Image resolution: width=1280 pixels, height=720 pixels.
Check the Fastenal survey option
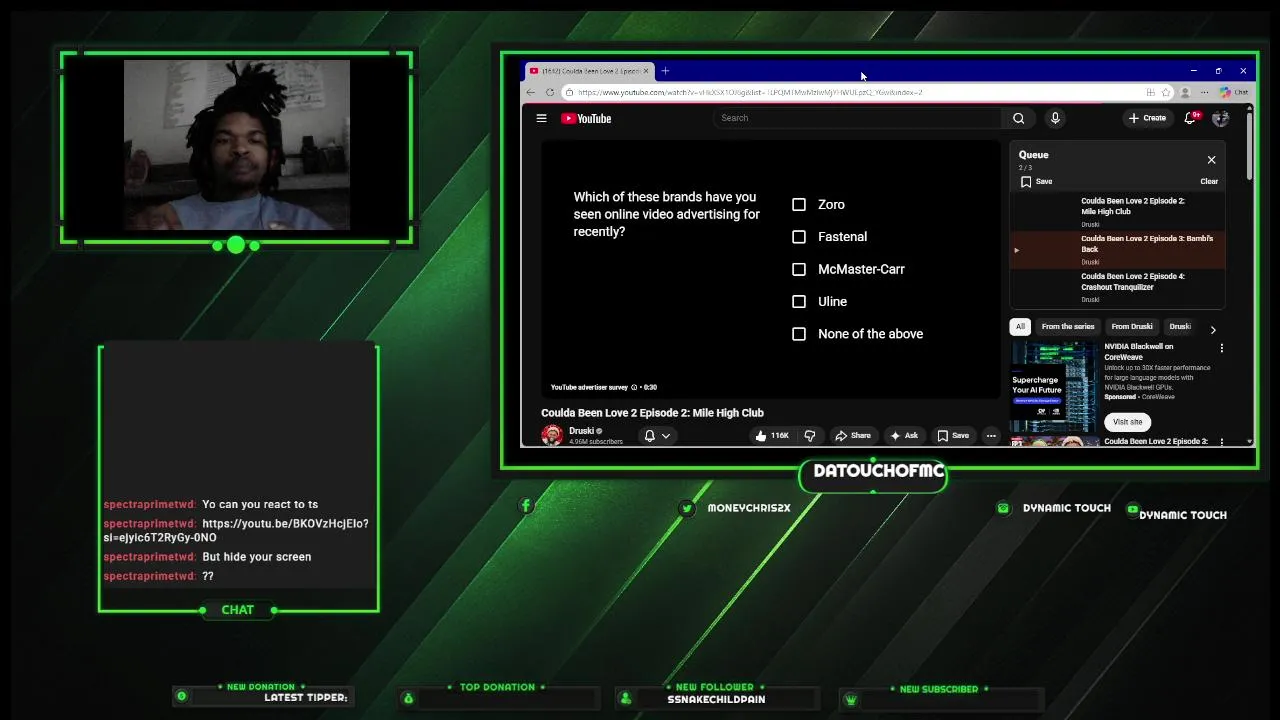pyautogui.click(x=799, y=237)
